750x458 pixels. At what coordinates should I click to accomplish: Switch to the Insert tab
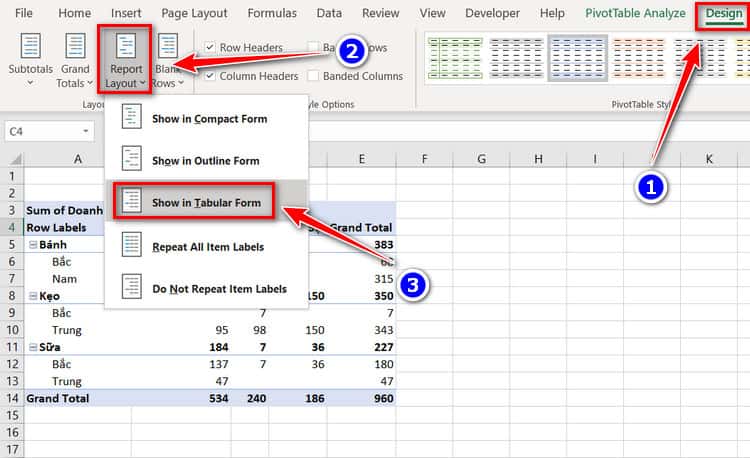click(x=126, y=13)
